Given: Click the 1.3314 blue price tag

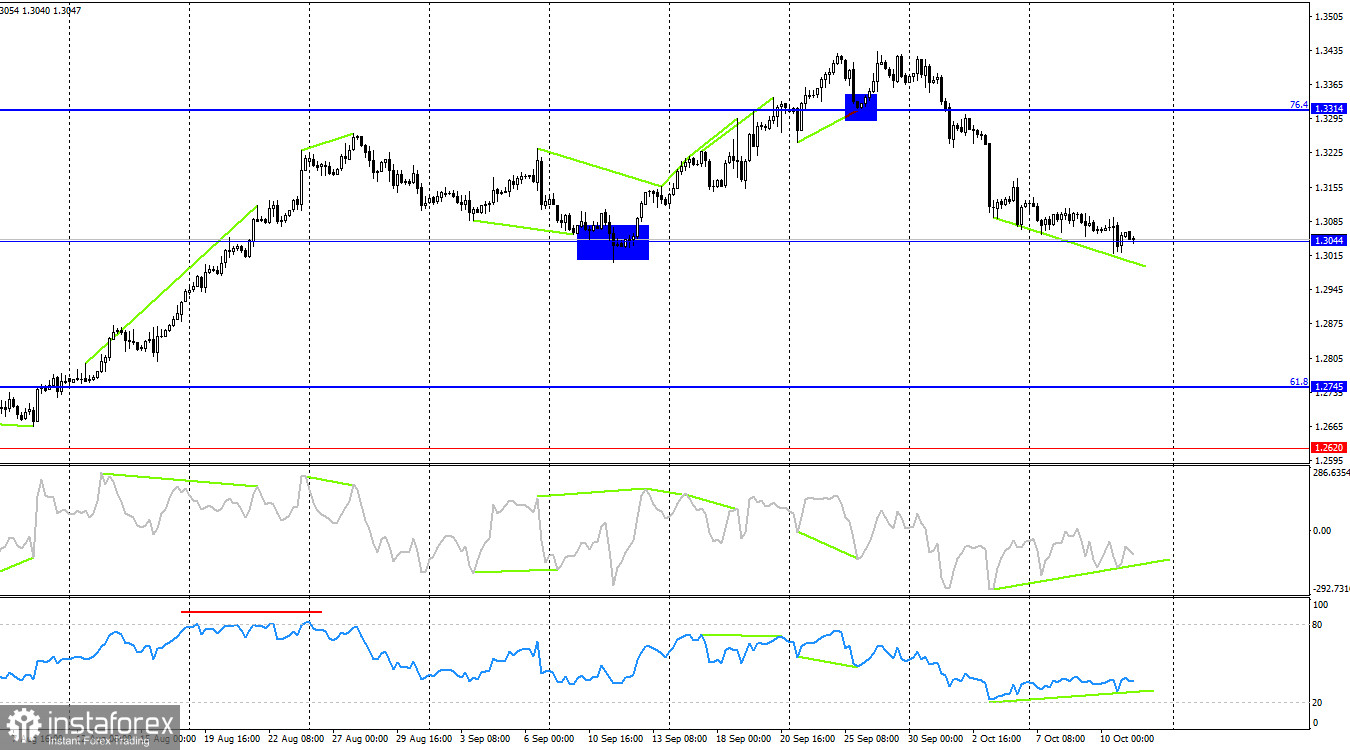Looking at the screenshot, I should [x=1329, y=108].
